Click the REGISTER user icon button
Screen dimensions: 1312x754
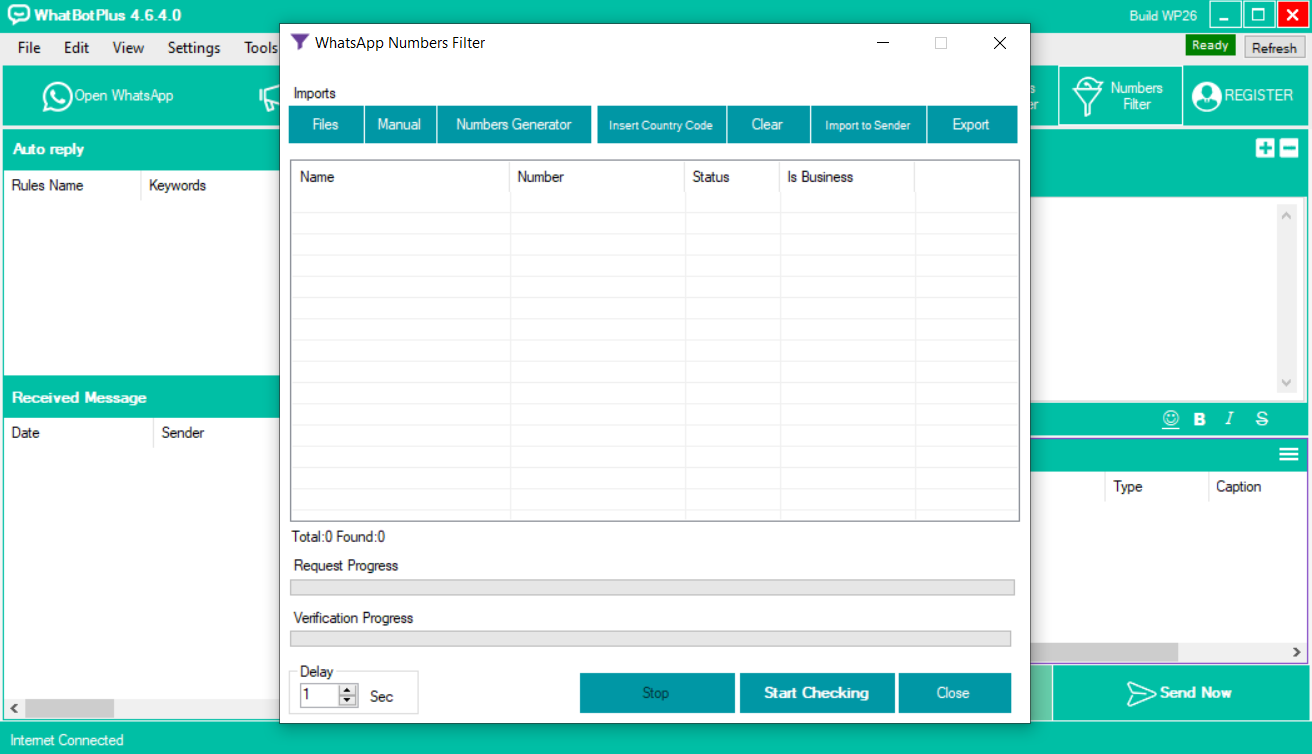coord(1243,96)
